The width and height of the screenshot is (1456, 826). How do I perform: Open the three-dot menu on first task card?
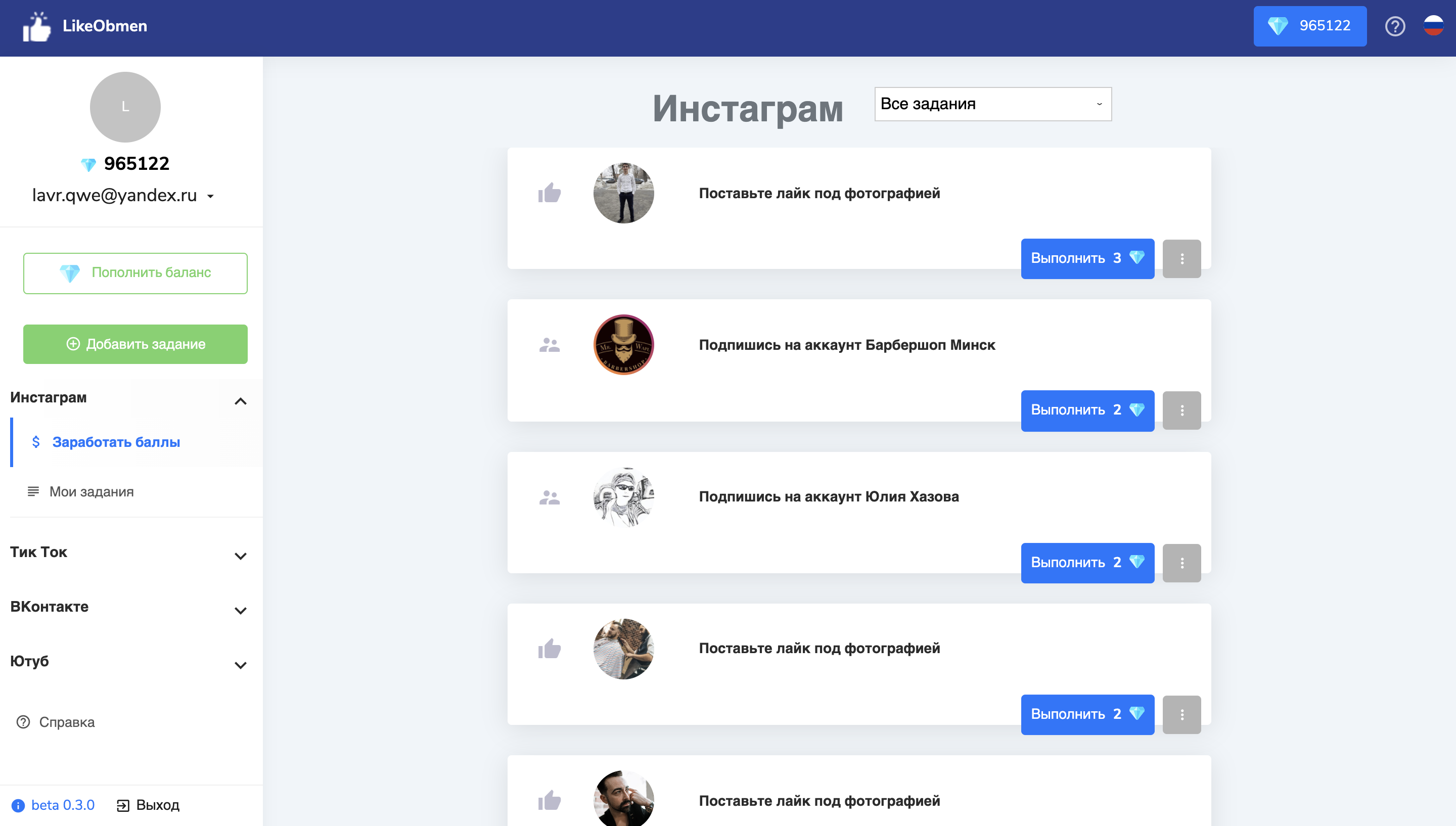click(x=1182, y=259)
